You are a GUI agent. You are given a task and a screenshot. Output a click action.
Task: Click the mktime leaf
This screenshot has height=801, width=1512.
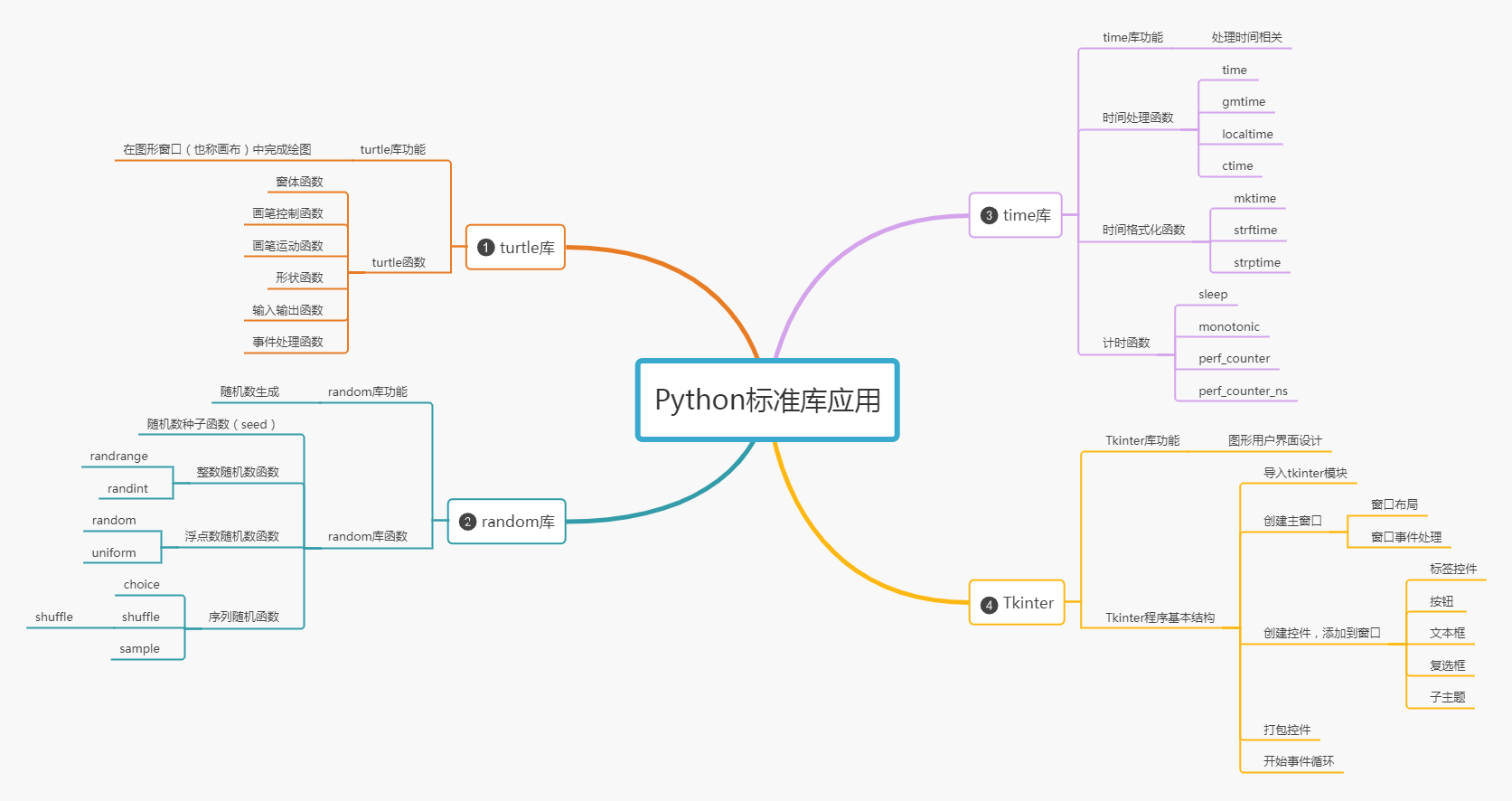tap(1254, 199)
